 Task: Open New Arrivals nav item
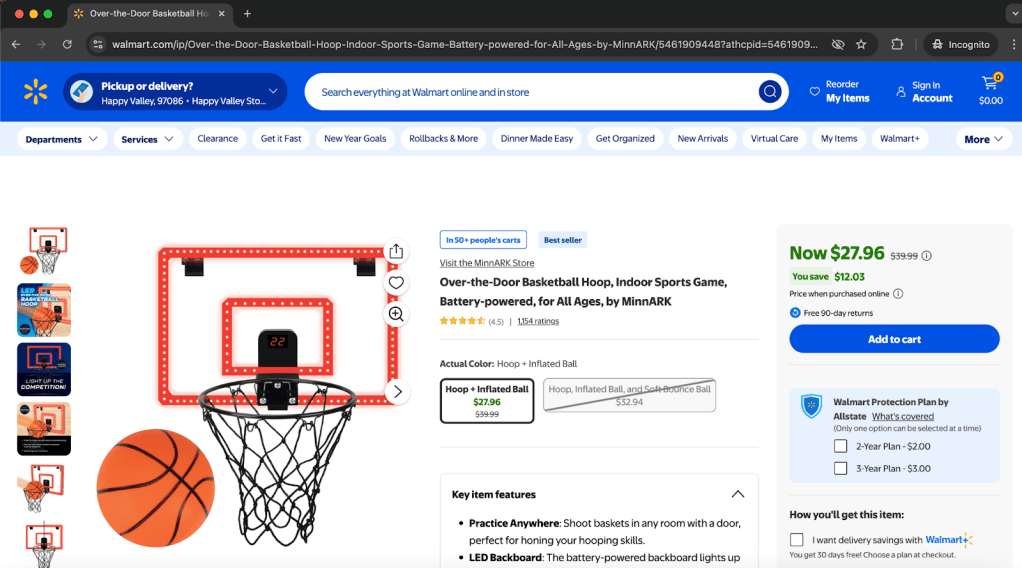pos(703,139)
